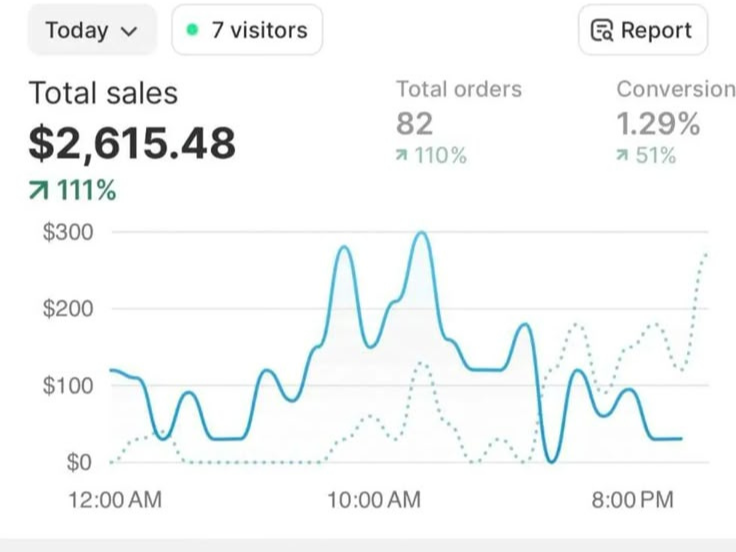Open the Today date range dropdown
This screenshot has width=736, height=552.
click(x=91, y=30)
